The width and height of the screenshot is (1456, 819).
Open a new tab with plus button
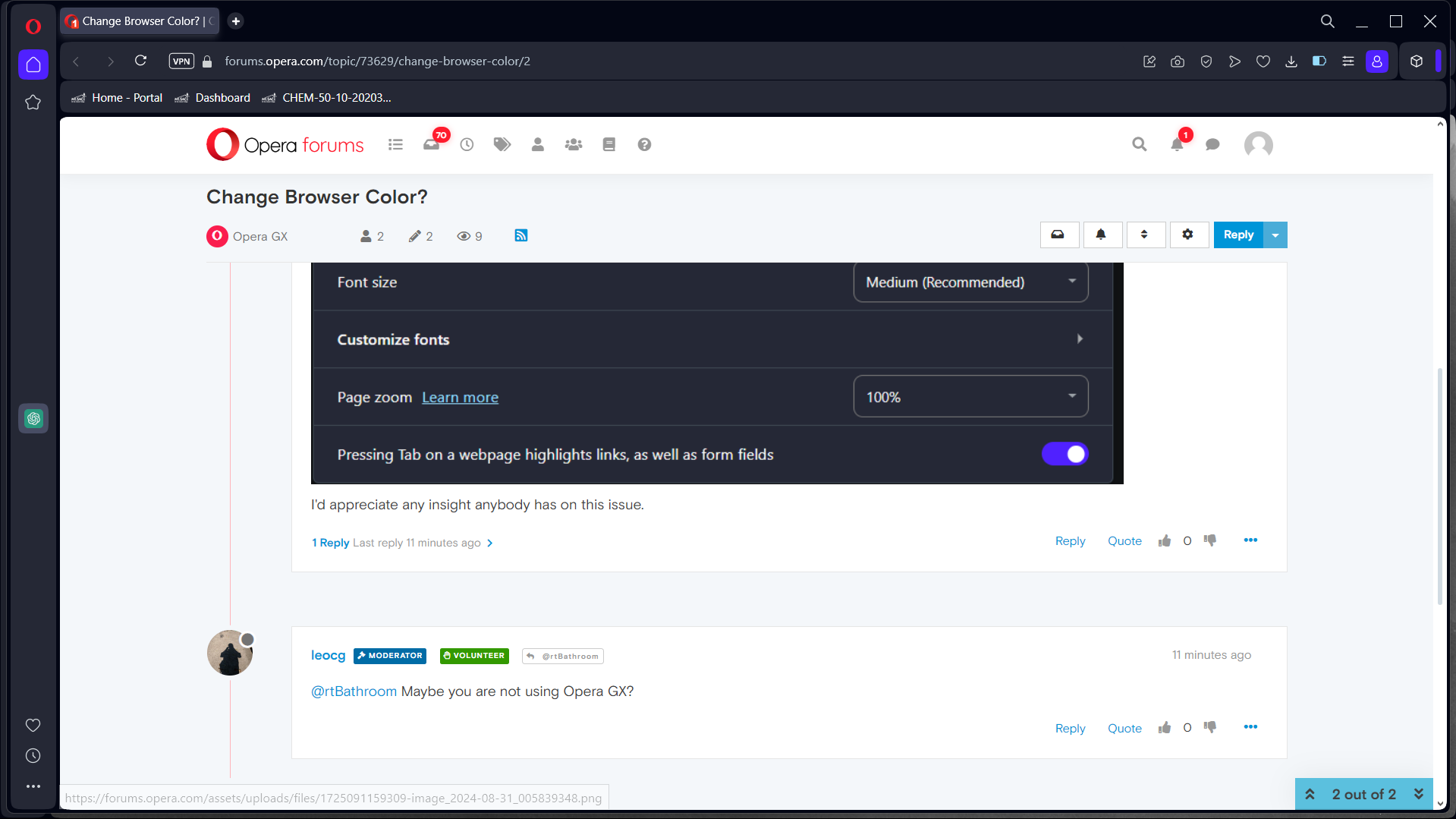236,21
